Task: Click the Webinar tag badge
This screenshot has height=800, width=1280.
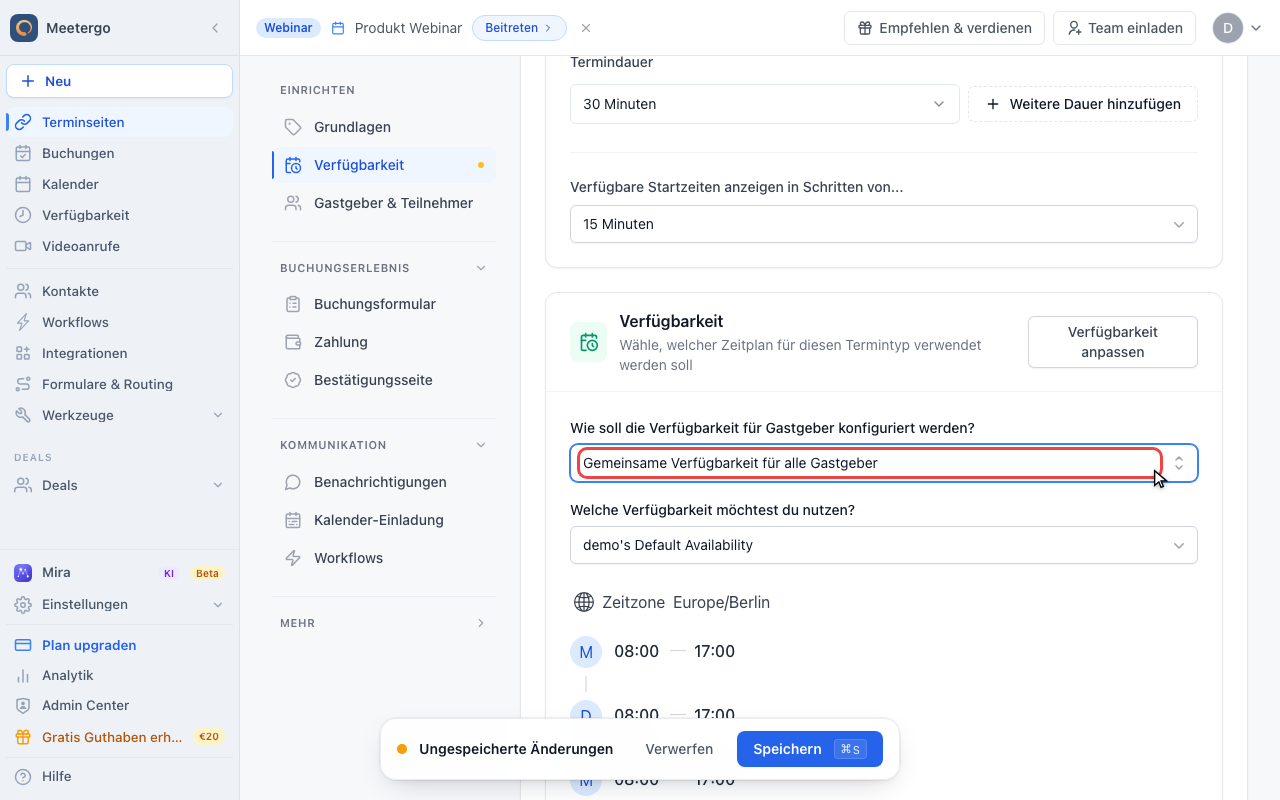Action: tap(288, 28)
